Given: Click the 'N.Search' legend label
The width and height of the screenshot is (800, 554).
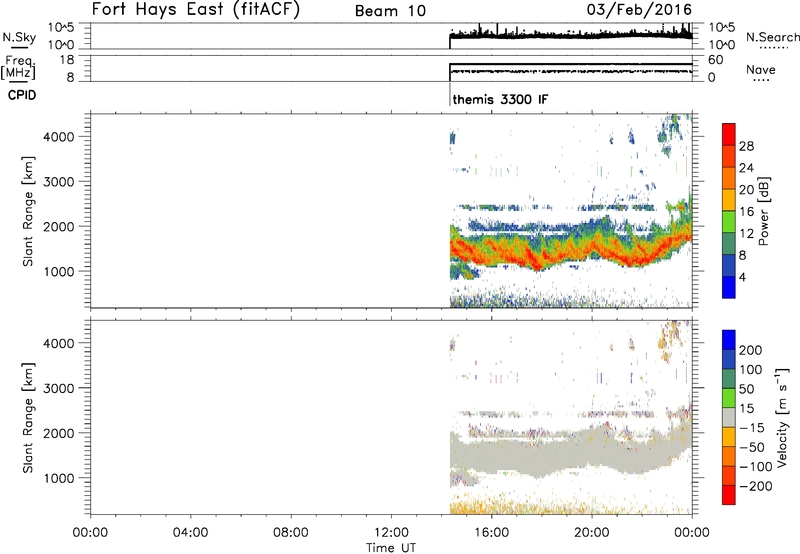Looking at the screenshot, I should pos(773,37).
